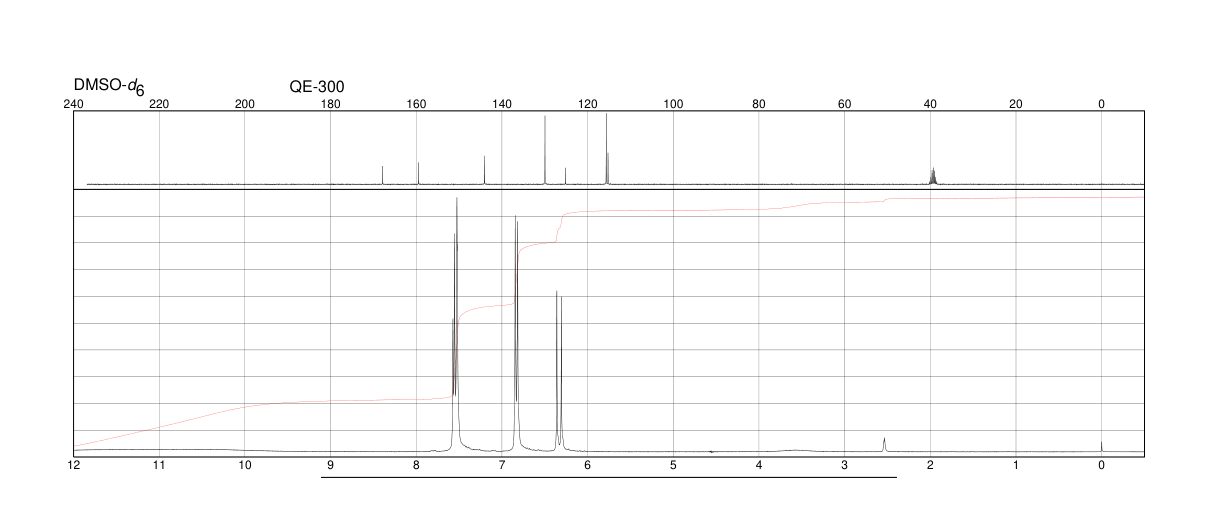Click the 80 ppm carbon axis label
The image size is (1224, 528).
pyautogui.click(x=759, y=104)
